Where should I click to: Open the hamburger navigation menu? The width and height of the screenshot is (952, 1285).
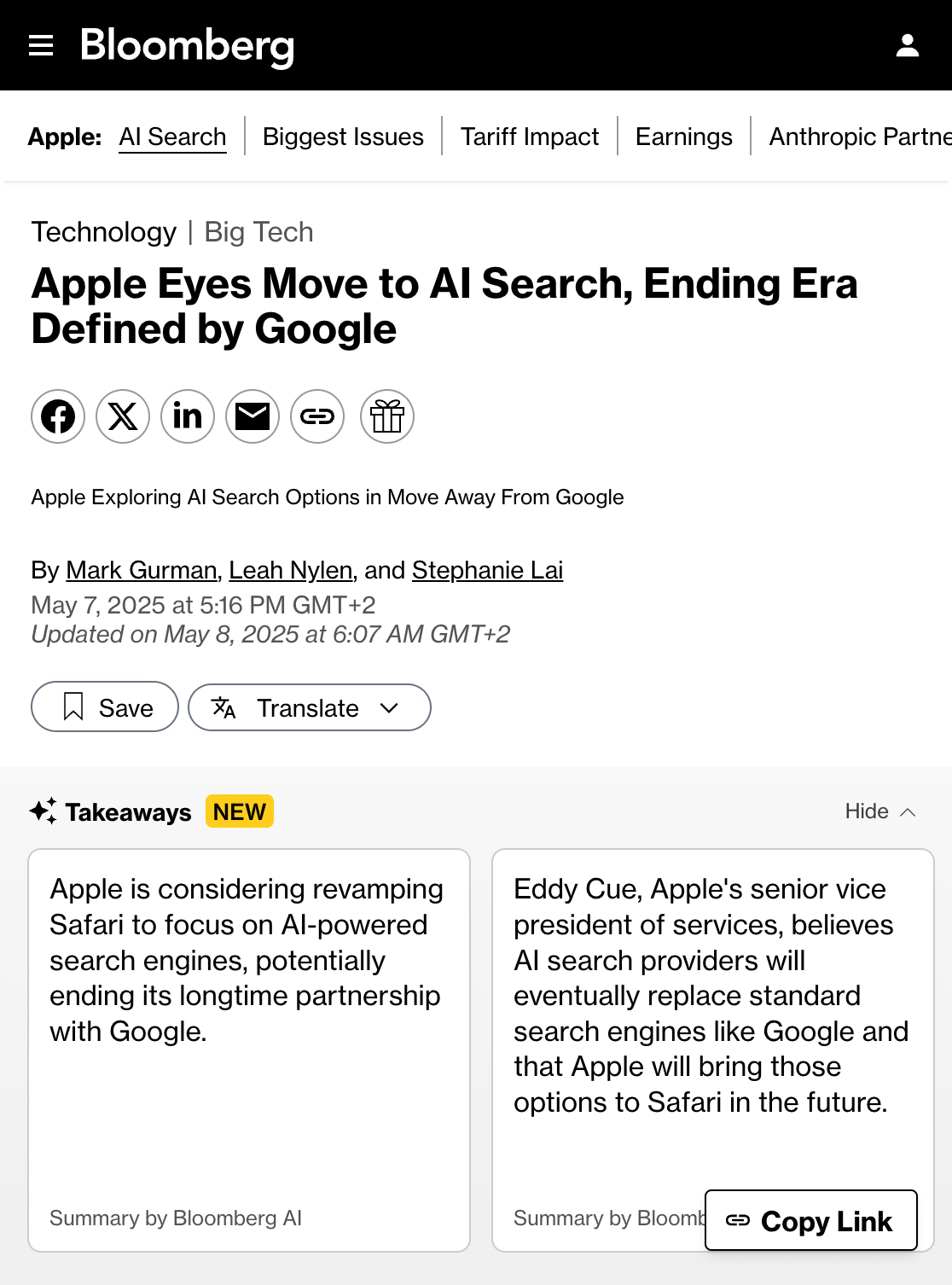pyautogui.click(x=41, y=45)
